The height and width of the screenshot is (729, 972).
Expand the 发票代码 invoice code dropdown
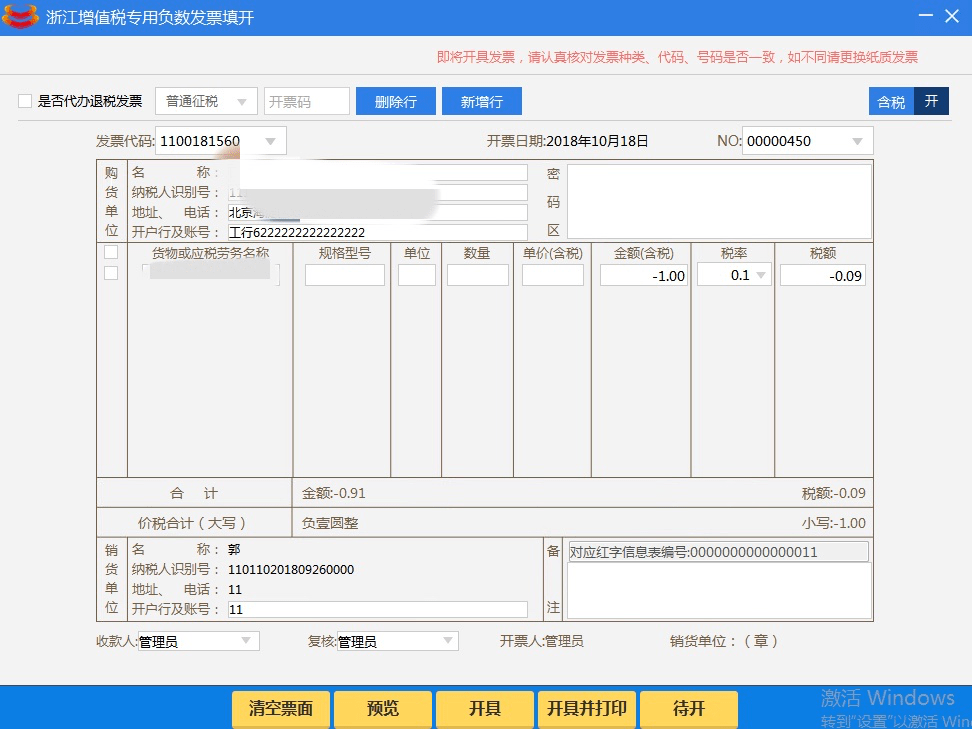tap(269, 140)
